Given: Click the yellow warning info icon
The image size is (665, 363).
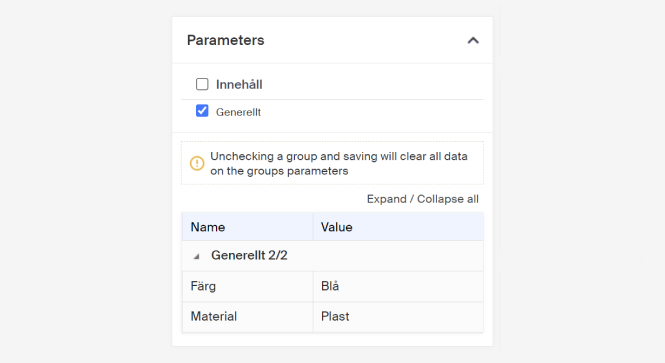Looking at the screenshot, I should [197, 163].
